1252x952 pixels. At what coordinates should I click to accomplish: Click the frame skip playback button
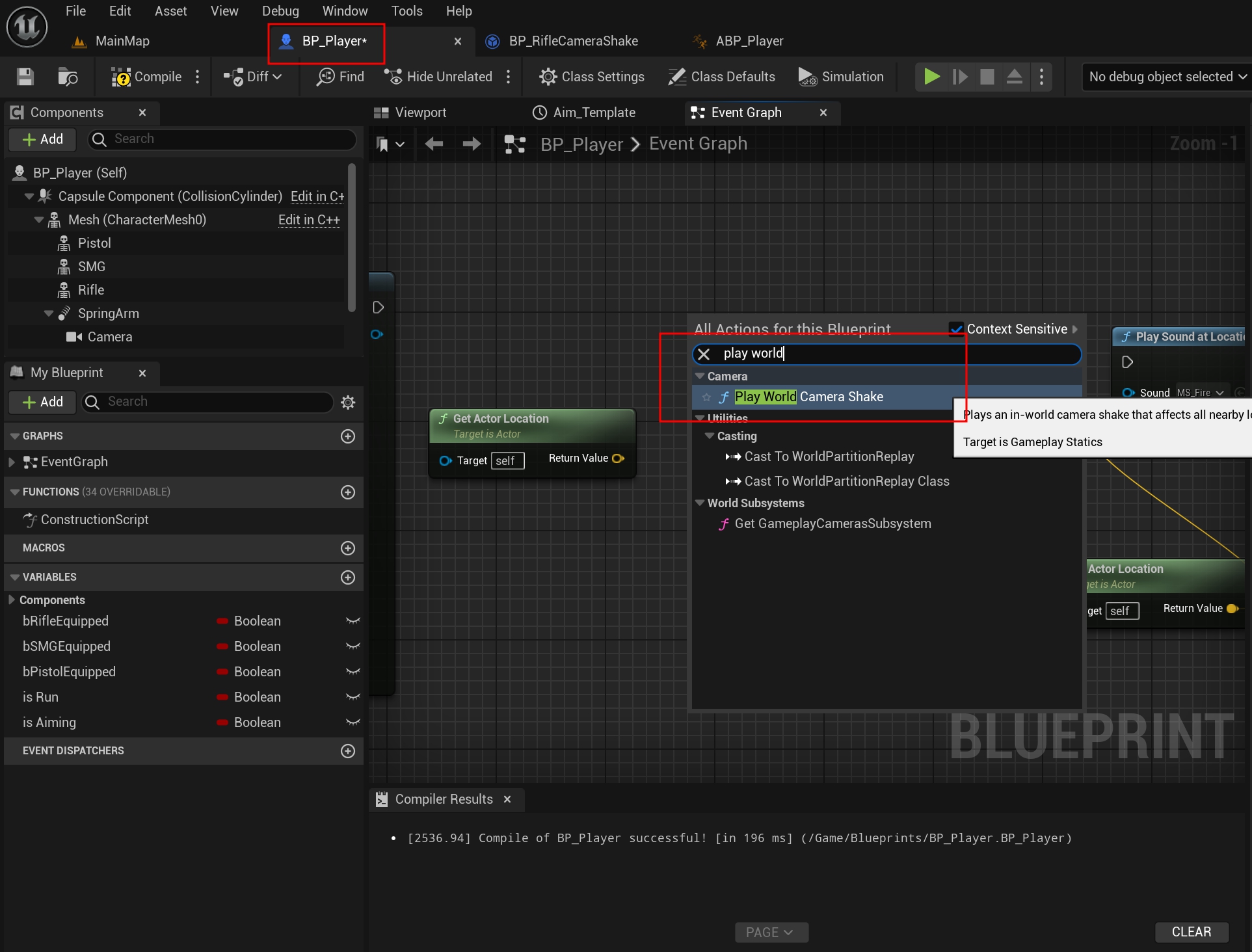(959, 77)
